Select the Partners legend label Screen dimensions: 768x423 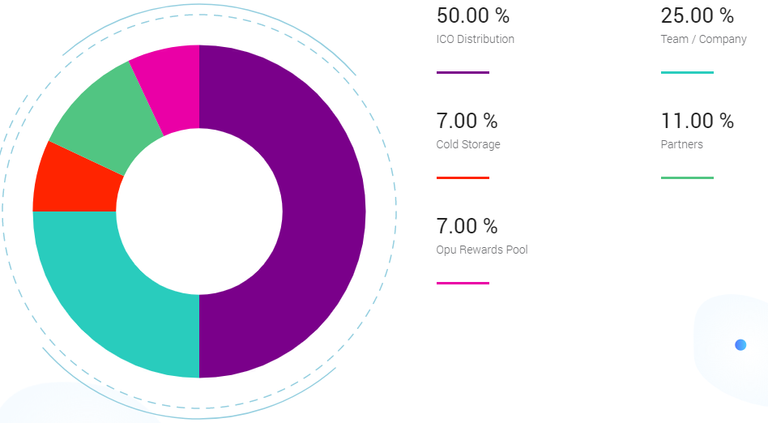pos(682,145)
